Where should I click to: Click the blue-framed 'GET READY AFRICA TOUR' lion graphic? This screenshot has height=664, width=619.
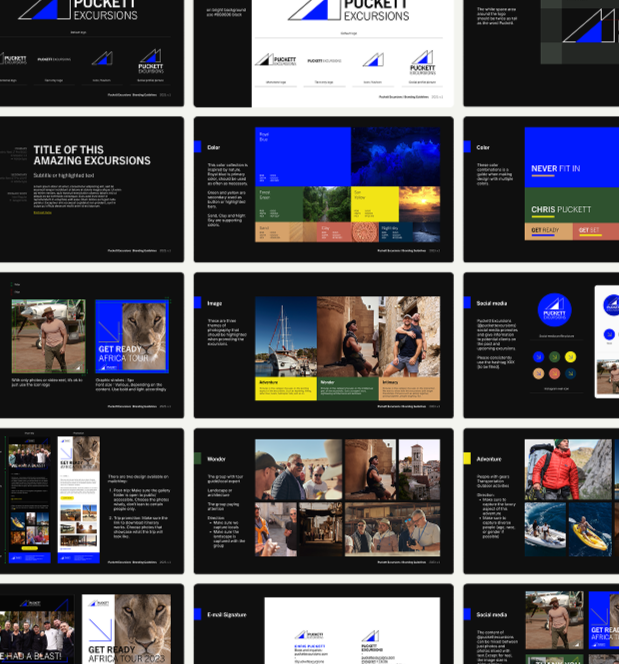(132, 336)
